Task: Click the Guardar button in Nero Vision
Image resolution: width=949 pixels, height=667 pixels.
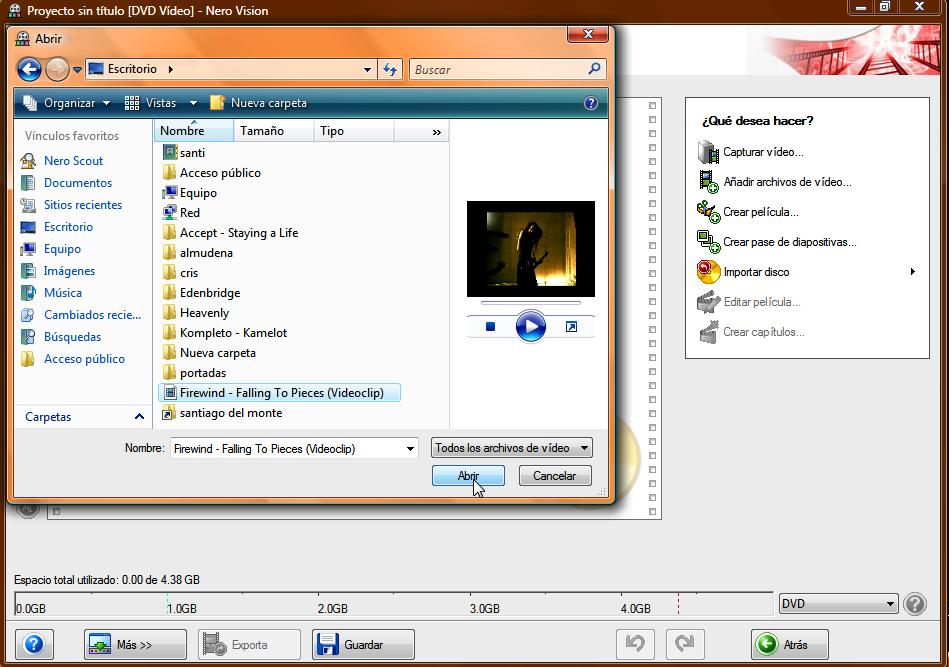Action: tap(363, 645)
